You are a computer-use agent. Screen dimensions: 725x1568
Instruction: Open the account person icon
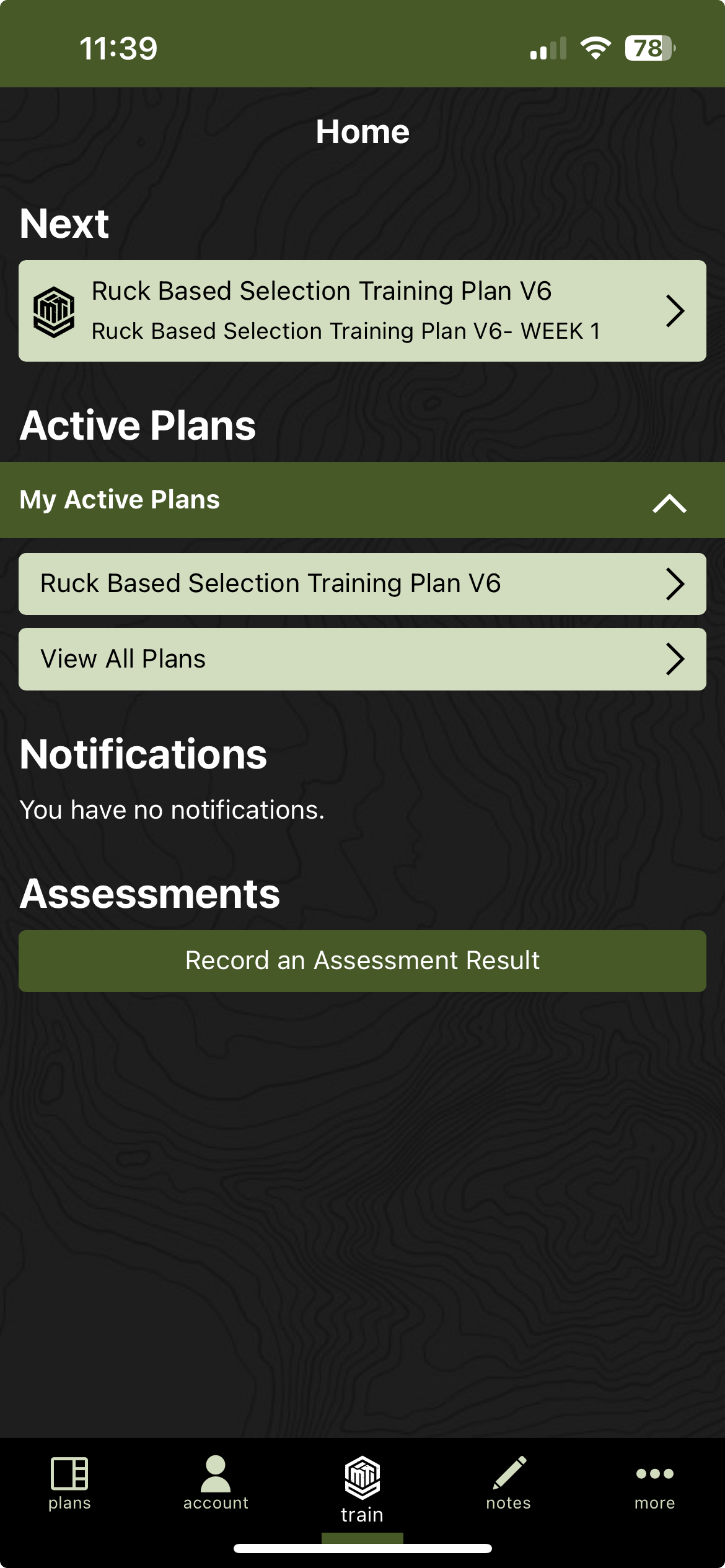coord(216,1473)
